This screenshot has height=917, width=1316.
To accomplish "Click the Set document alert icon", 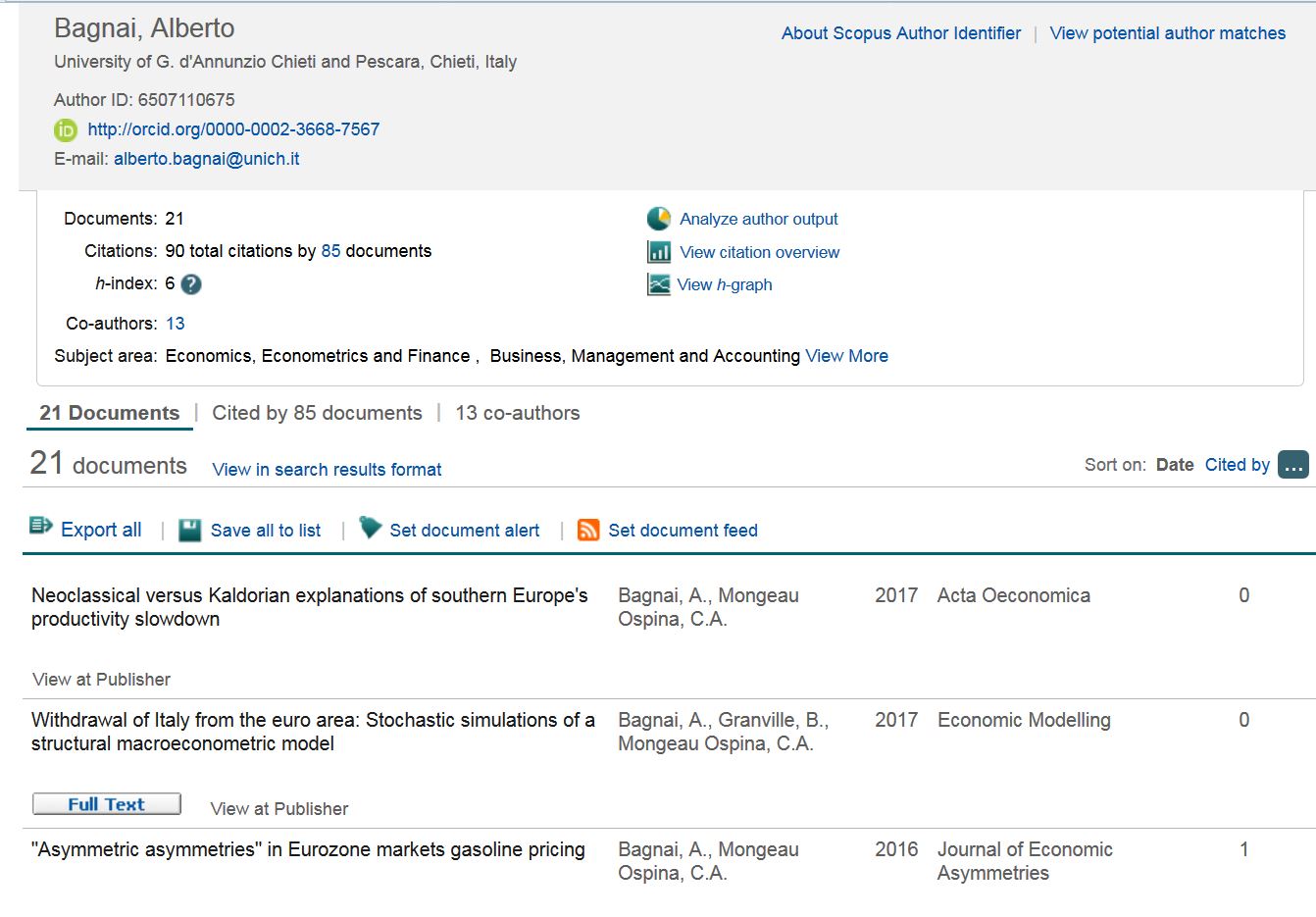I will pyautogui.click(x=370, y=528).
